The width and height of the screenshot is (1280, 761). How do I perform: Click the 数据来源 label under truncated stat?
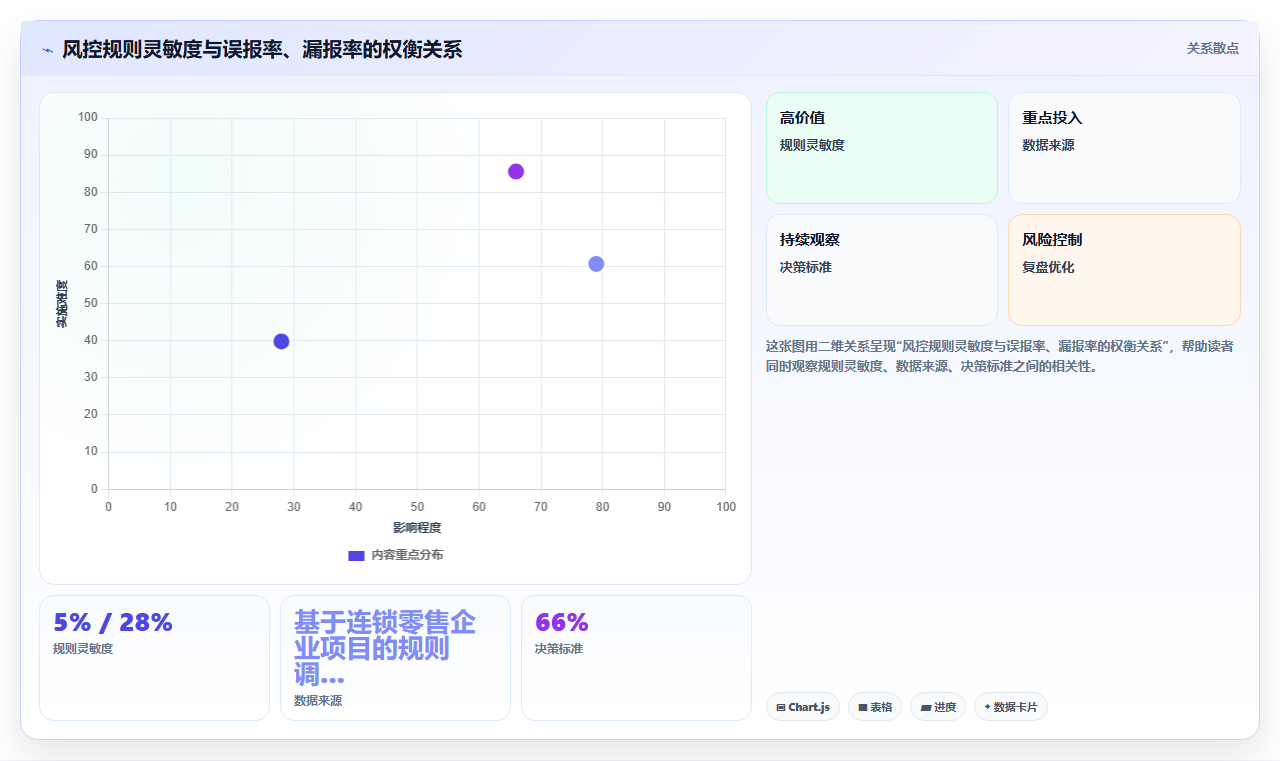[x=318, y=701]
